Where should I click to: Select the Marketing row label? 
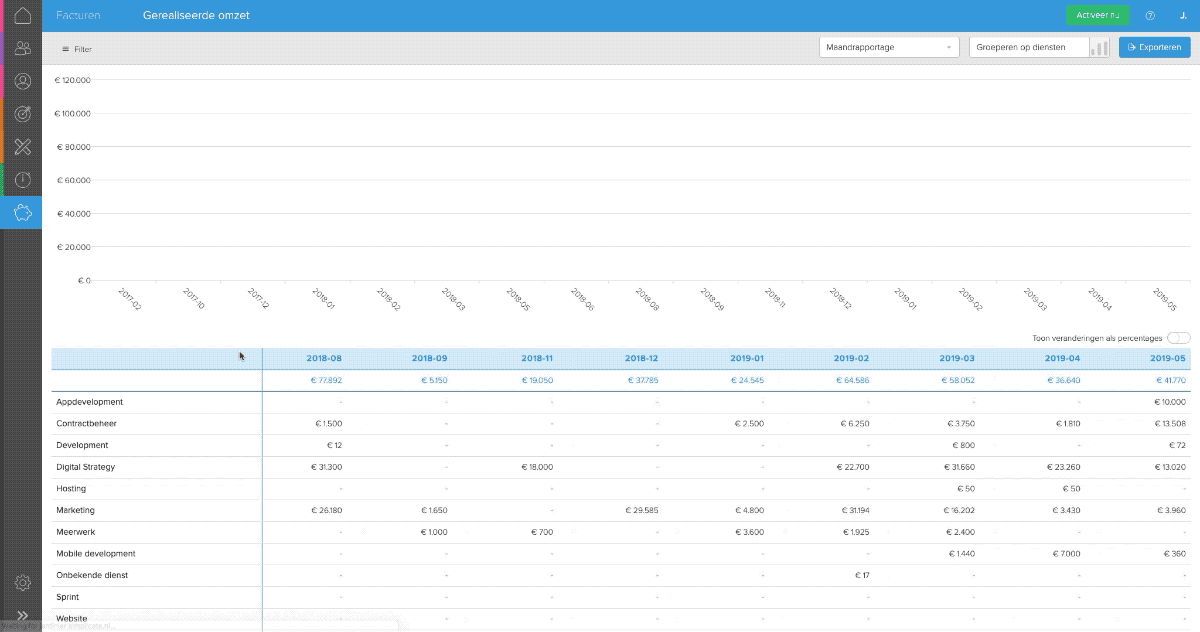pyautogui.click(x=76, y=510)
